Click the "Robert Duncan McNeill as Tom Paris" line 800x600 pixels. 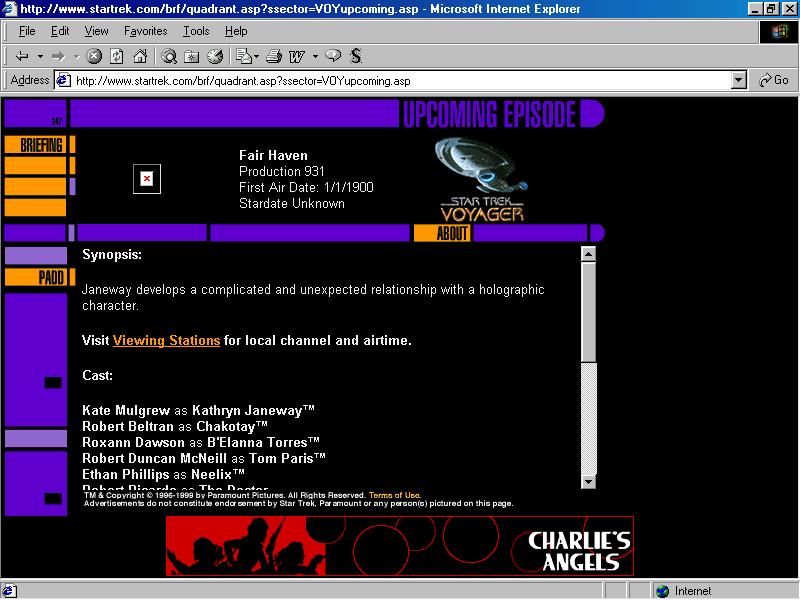(x=204, y=458)
